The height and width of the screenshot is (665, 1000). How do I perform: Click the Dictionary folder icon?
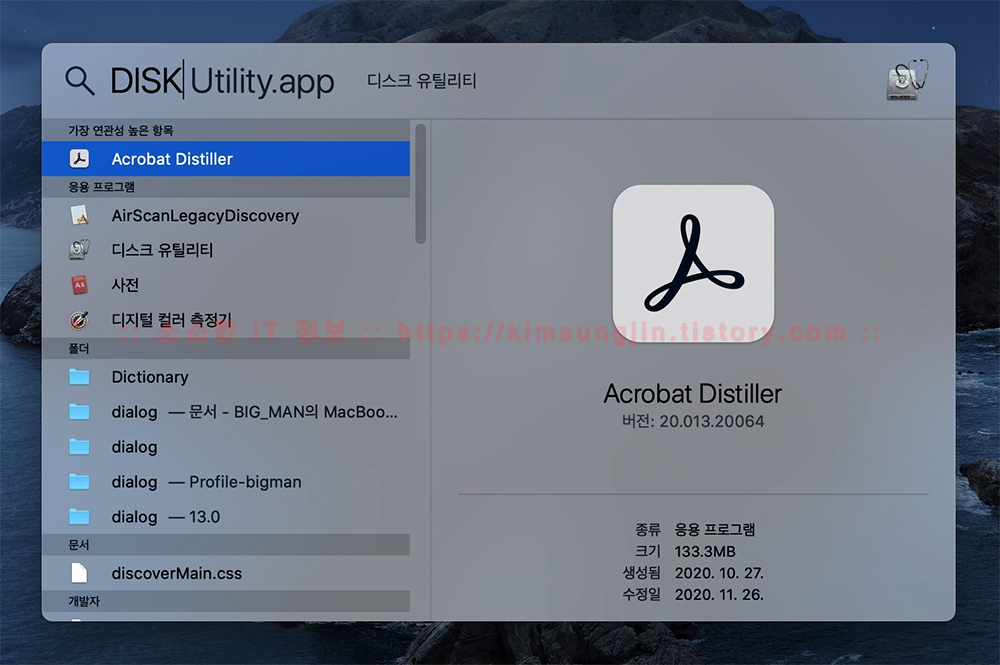[x=80, y=377]
